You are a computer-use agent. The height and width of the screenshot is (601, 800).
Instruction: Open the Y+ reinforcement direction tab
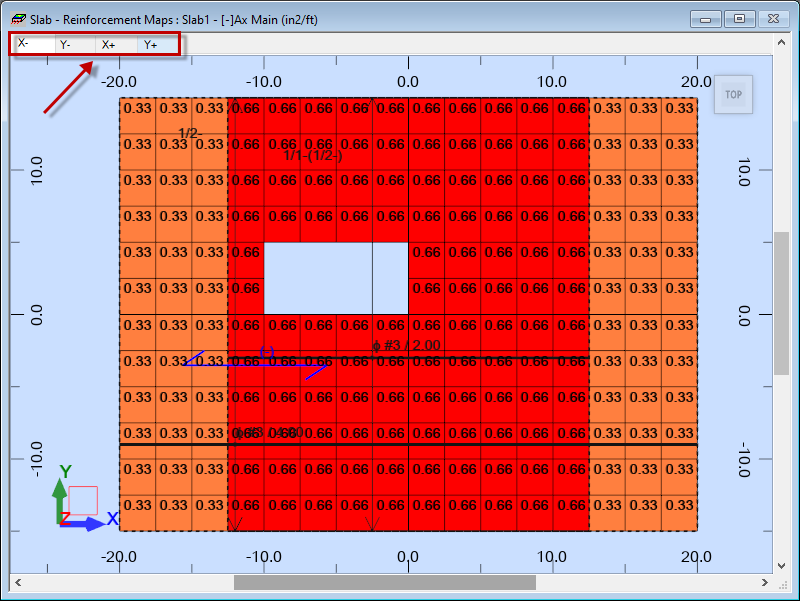click(151, 44)
